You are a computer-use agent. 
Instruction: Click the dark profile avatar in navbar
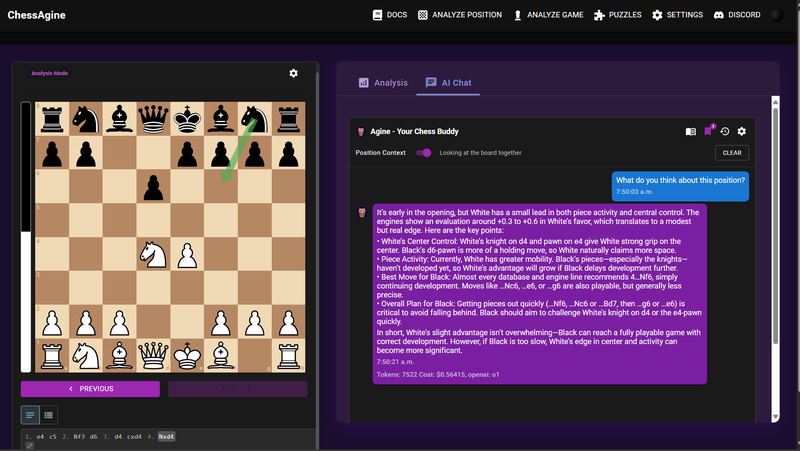pyautogui.click(x=776, y=15)
